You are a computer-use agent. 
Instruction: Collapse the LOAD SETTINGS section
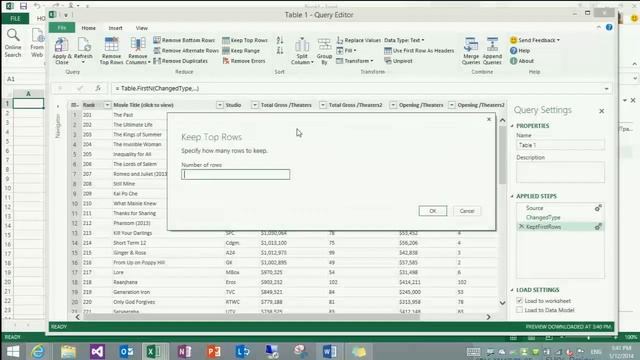click(512, 290)
